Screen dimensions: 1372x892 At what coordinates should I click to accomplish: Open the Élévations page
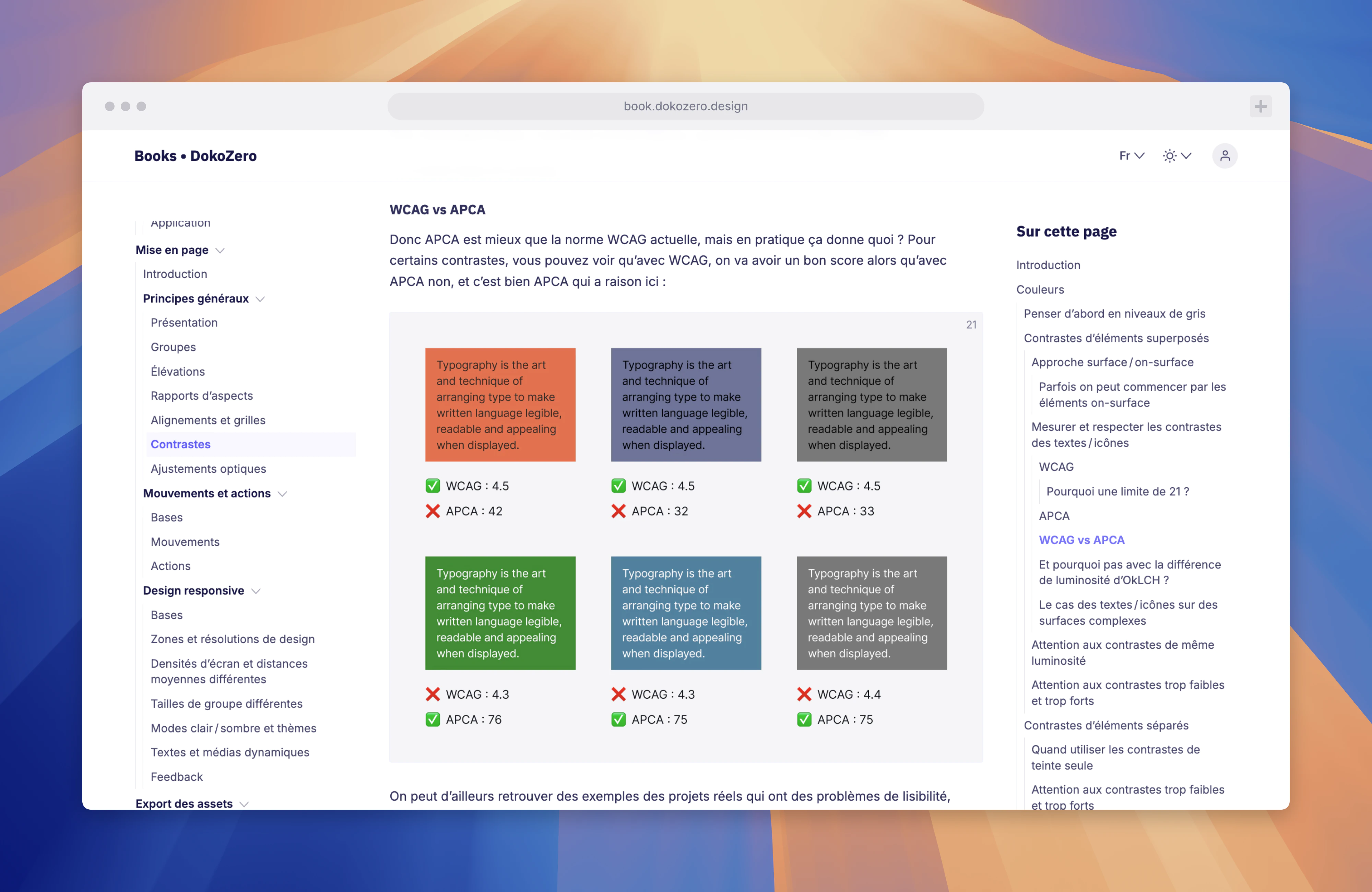click(x=178, y=371)
